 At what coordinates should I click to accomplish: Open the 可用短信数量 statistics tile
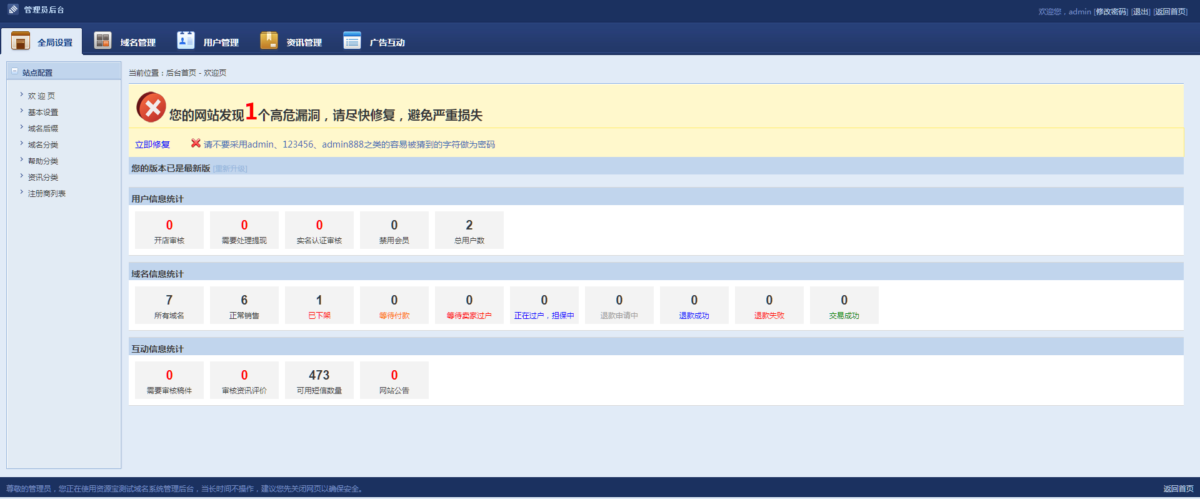click(319, 381)
